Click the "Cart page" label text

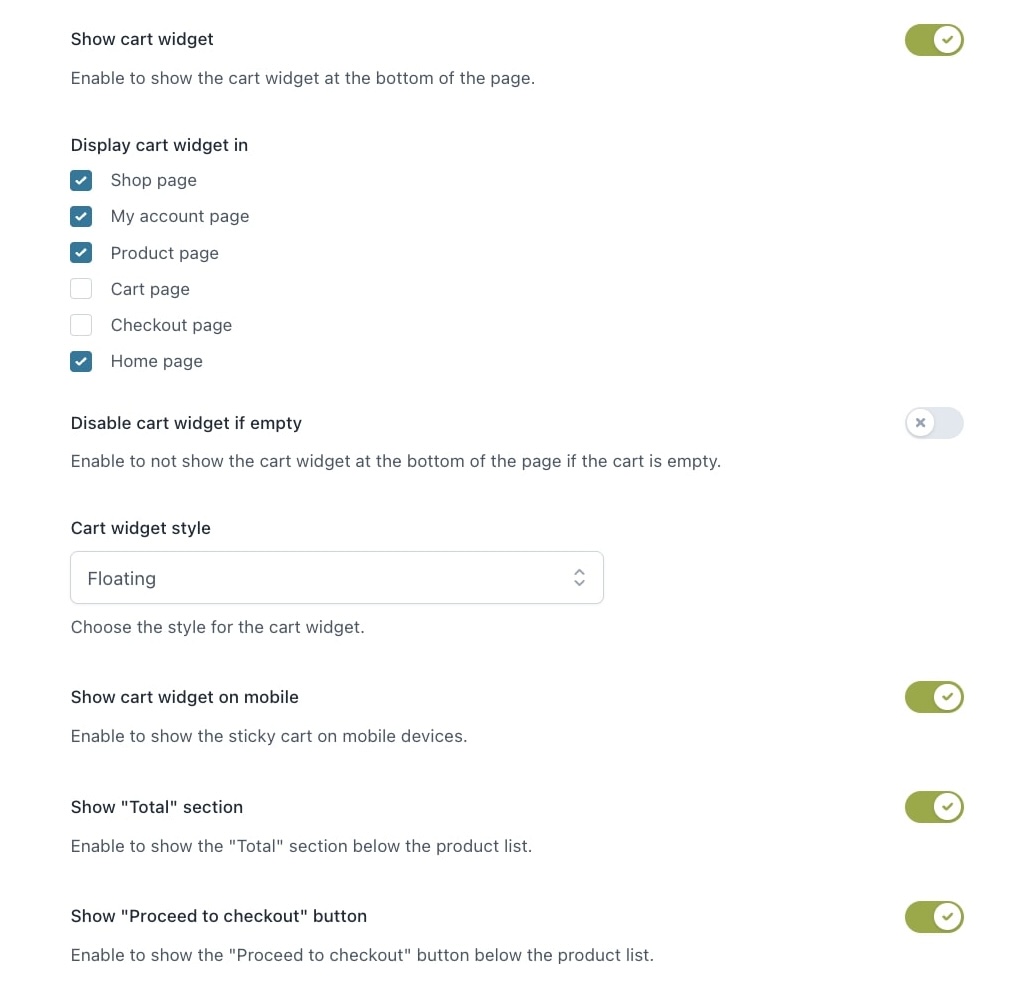[150, 289]
